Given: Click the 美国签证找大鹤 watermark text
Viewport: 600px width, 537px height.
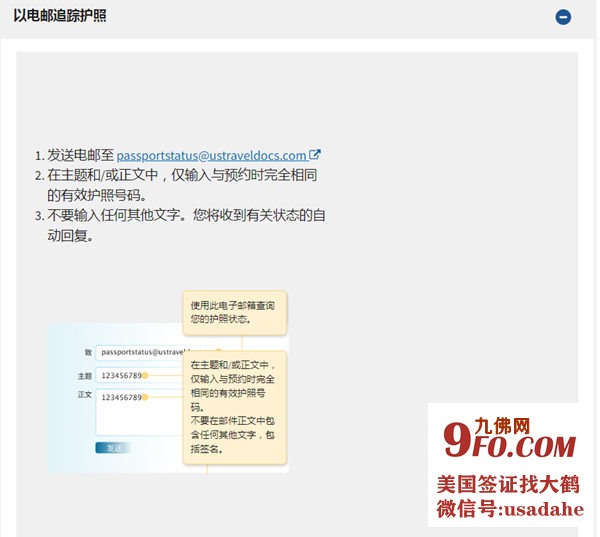Looking at the screenshot, I should [508, 485].
